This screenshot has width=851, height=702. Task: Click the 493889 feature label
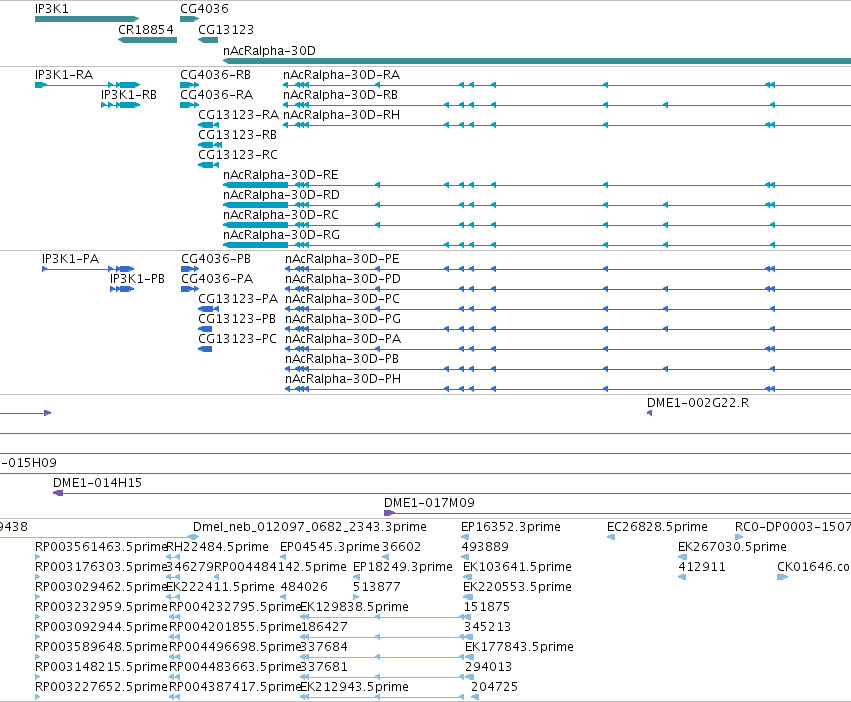pos(485,547)
